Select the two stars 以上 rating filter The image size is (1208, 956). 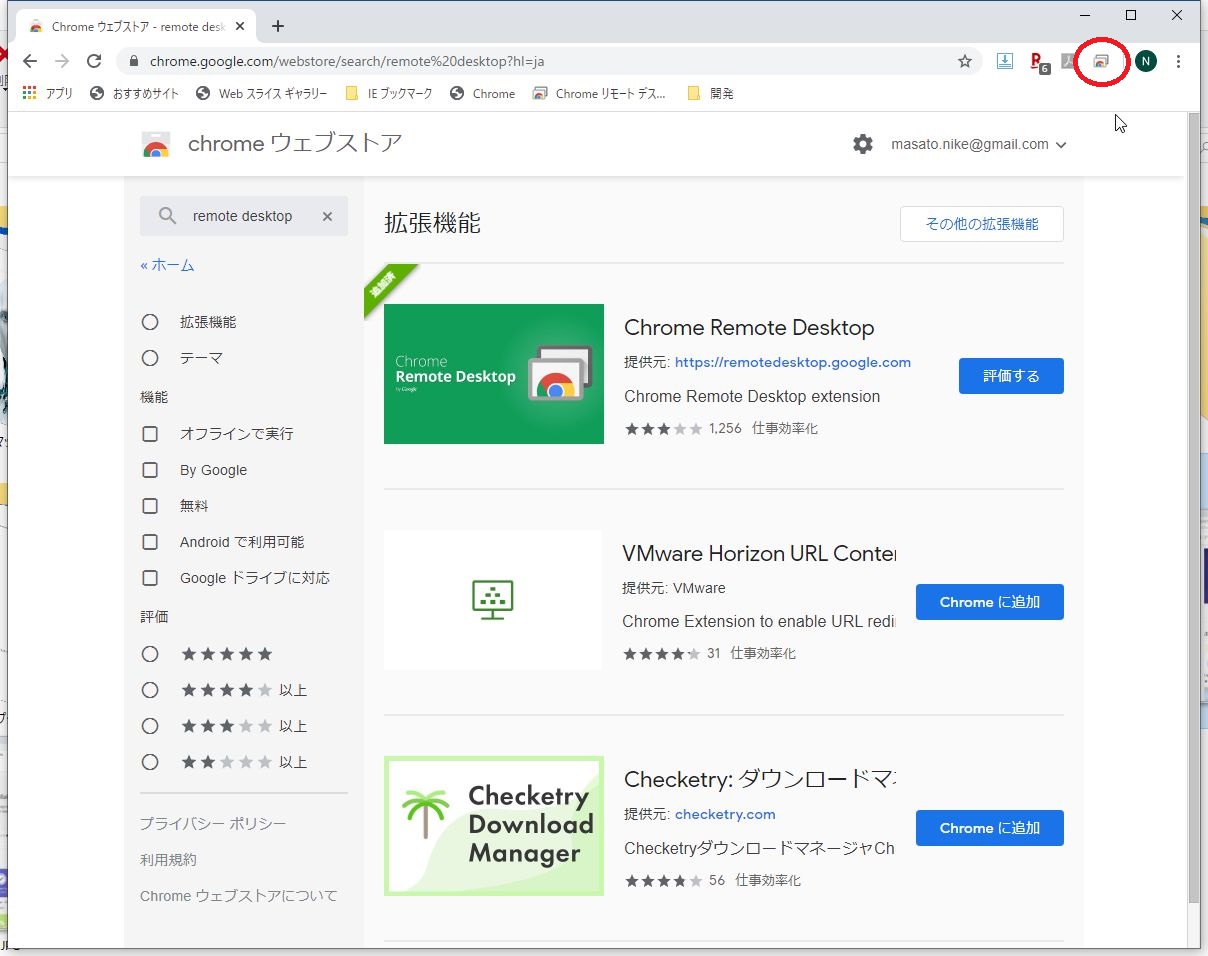tap(150, 762)
